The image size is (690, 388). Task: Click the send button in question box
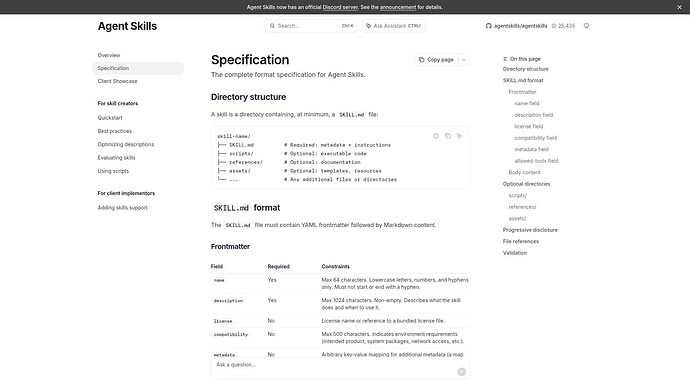pos(462,372)
